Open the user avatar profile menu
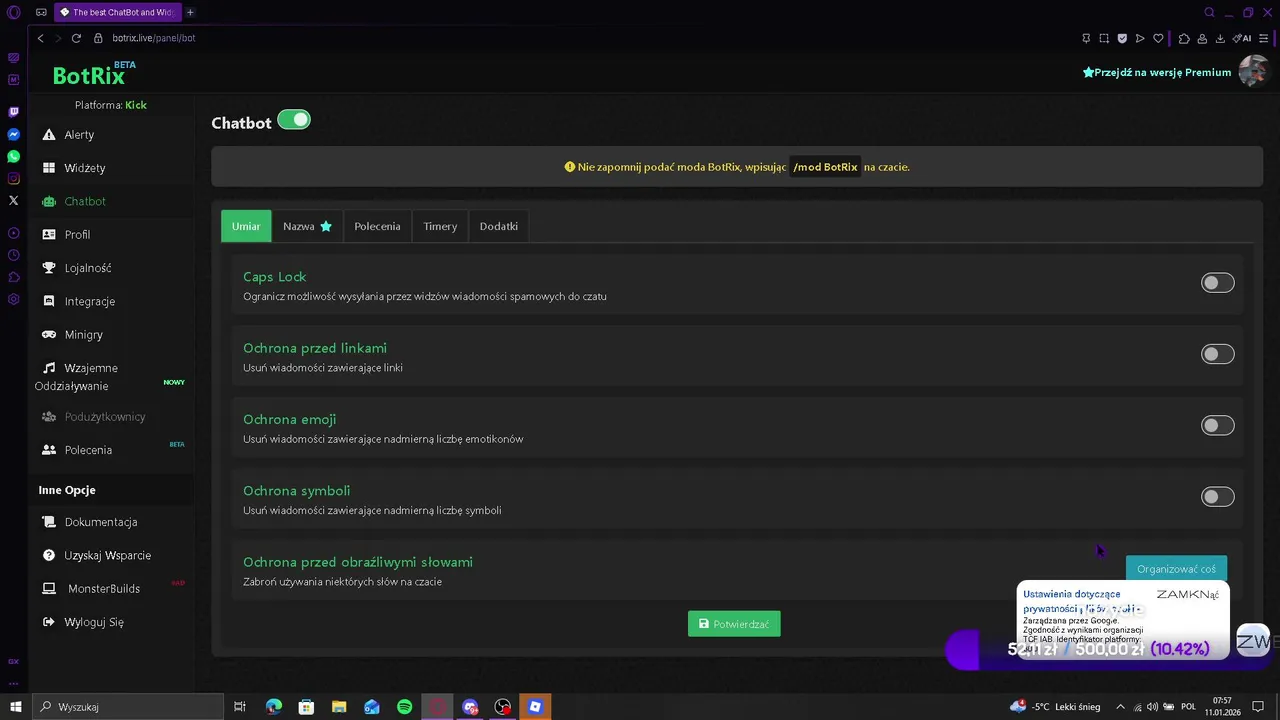This screenshot has height=720, width=1280. point(1252,71)
